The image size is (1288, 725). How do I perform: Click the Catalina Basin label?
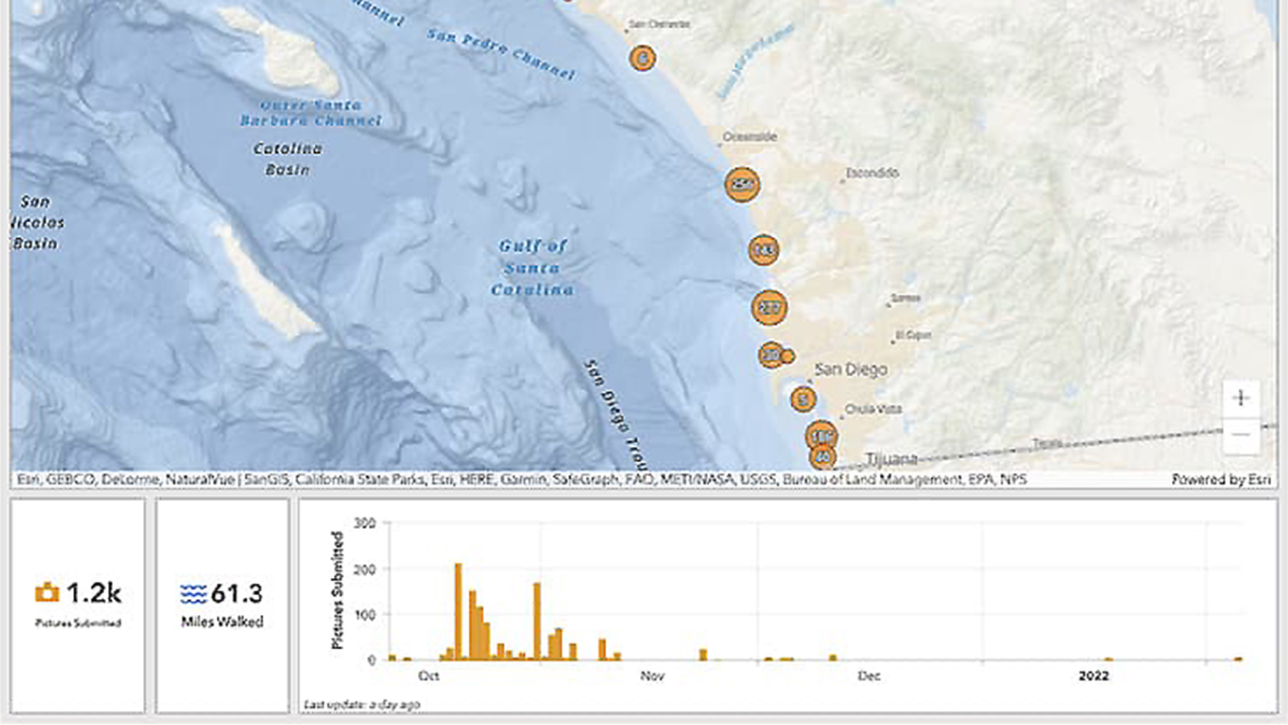[288, 159]
